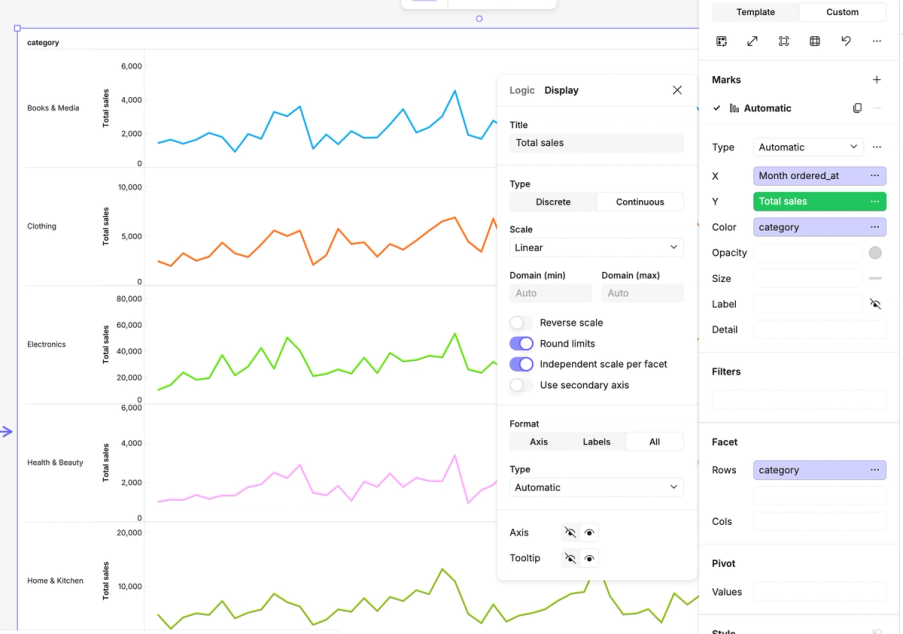Image resolution: width=903 pixels, height=634 pixels.
Task: Switch to the Template tab
Action: (755, 12)
